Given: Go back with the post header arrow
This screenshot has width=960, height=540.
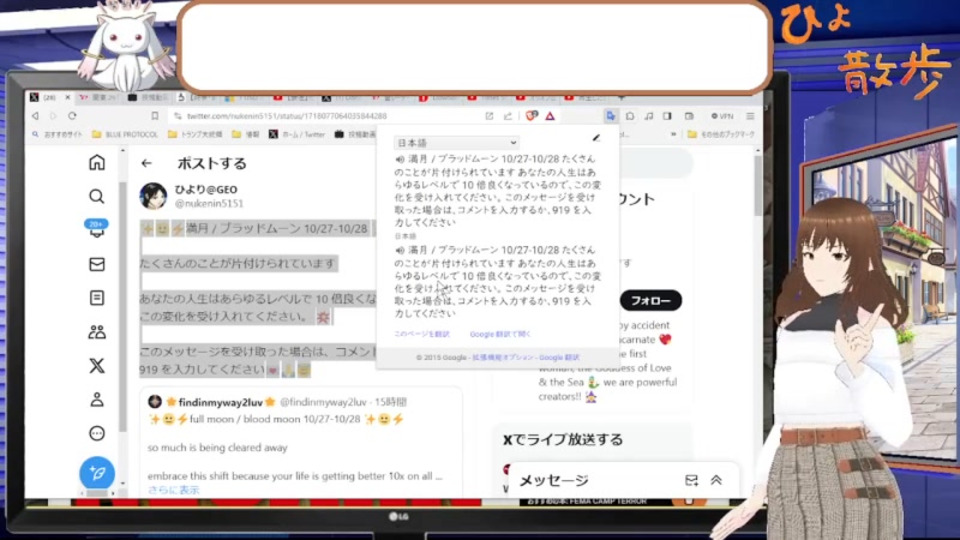Looking at the screenshot, I should click(146, 163).
